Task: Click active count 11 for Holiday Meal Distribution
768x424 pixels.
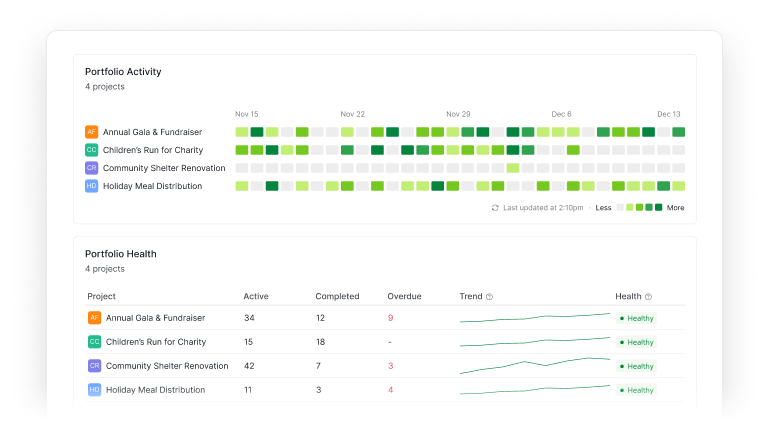Action: (248, 390)
